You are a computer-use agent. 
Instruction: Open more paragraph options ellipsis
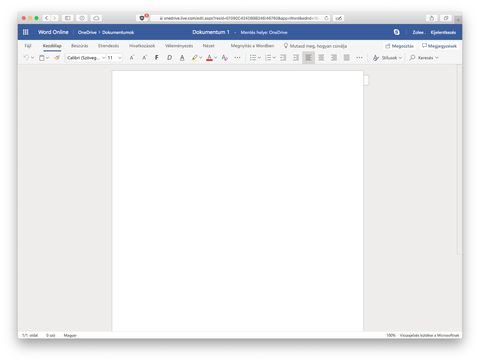pyautogui.click(x=359, y=58)
